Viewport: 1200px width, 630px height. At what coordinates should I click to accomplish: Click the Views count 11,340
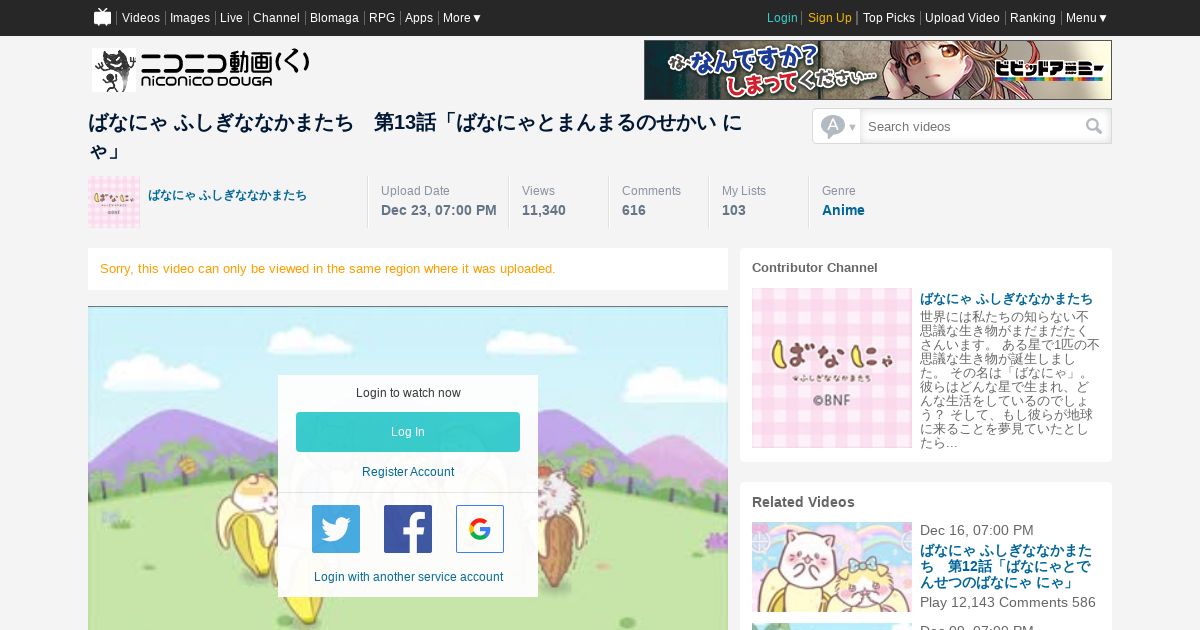[x=544, y=210]
